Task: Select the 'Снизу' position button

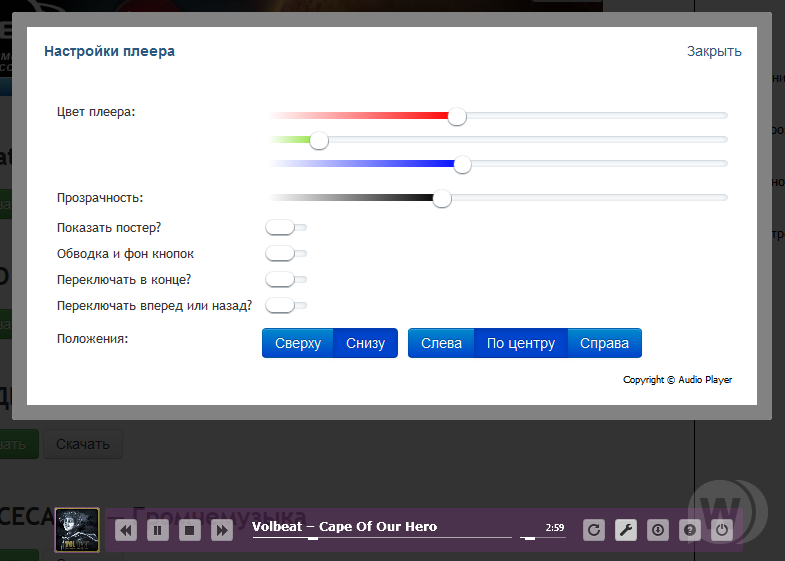Action: pyautogui.click(x=365, y=343)
